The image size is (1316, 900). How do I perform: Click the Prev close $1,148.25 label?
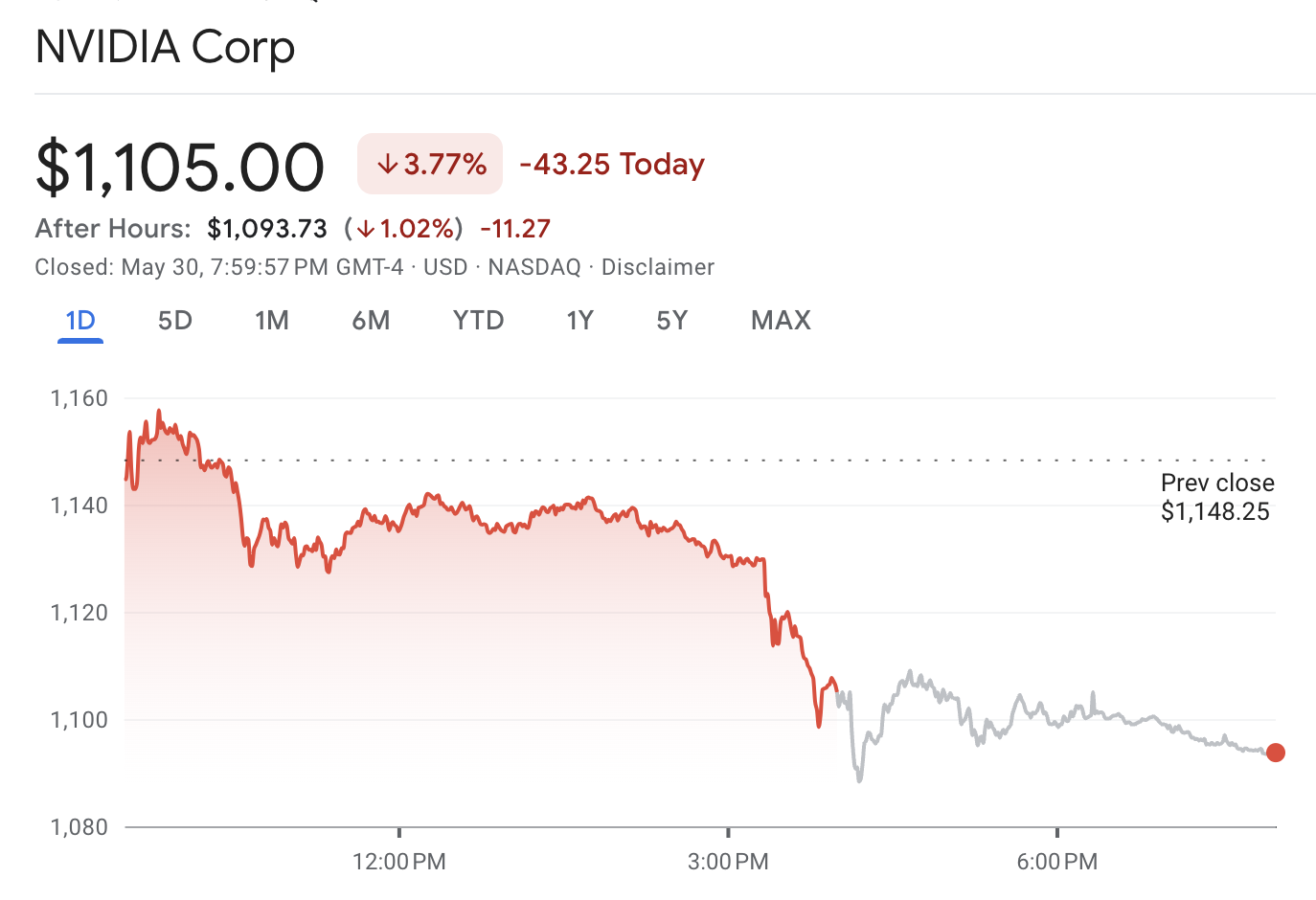pyautogui.click(x=1216, y=497)
